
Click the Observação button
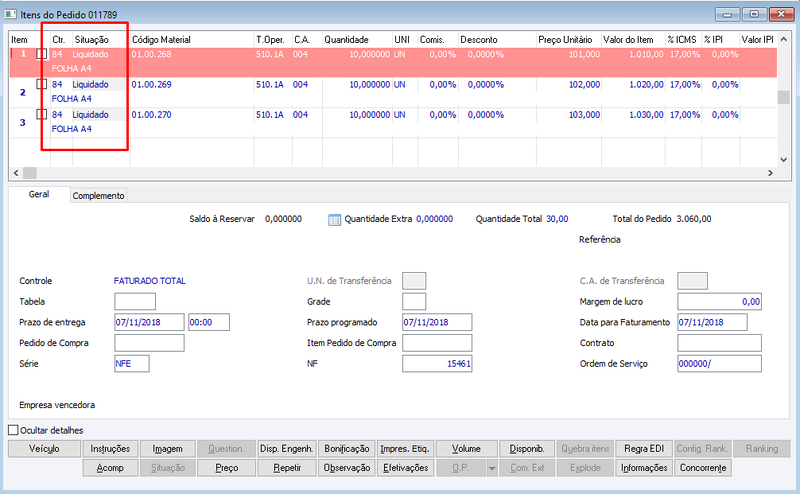pyautogui.click(x=347, y=468)
